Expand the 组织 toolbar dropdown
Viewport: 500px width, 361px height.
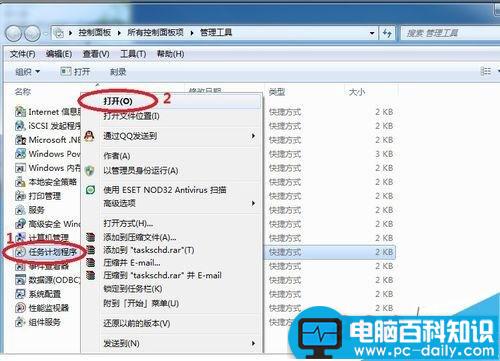tap(27, 72)
